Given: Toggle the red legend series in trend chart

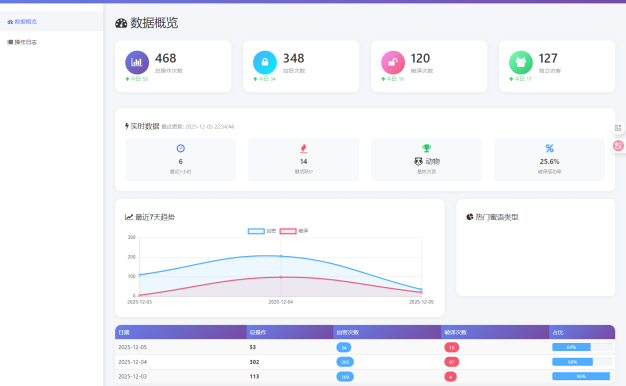Looking at the screenshot, I should (294, 231).
